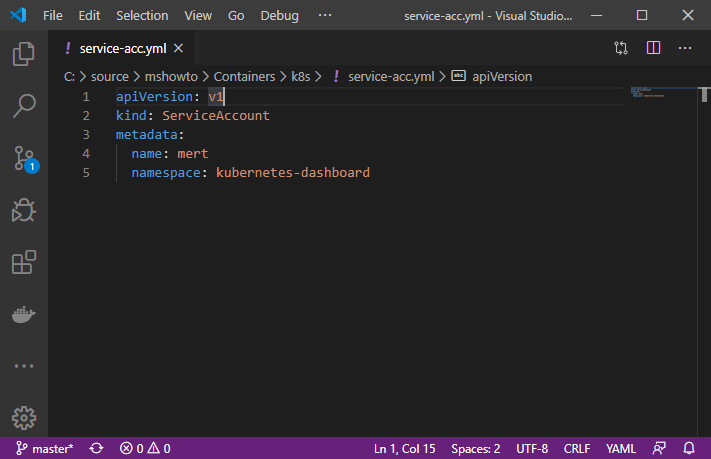Screen dimensions: 711x459
Task: Synchronize changes via status bar icon
Action: 96,449
